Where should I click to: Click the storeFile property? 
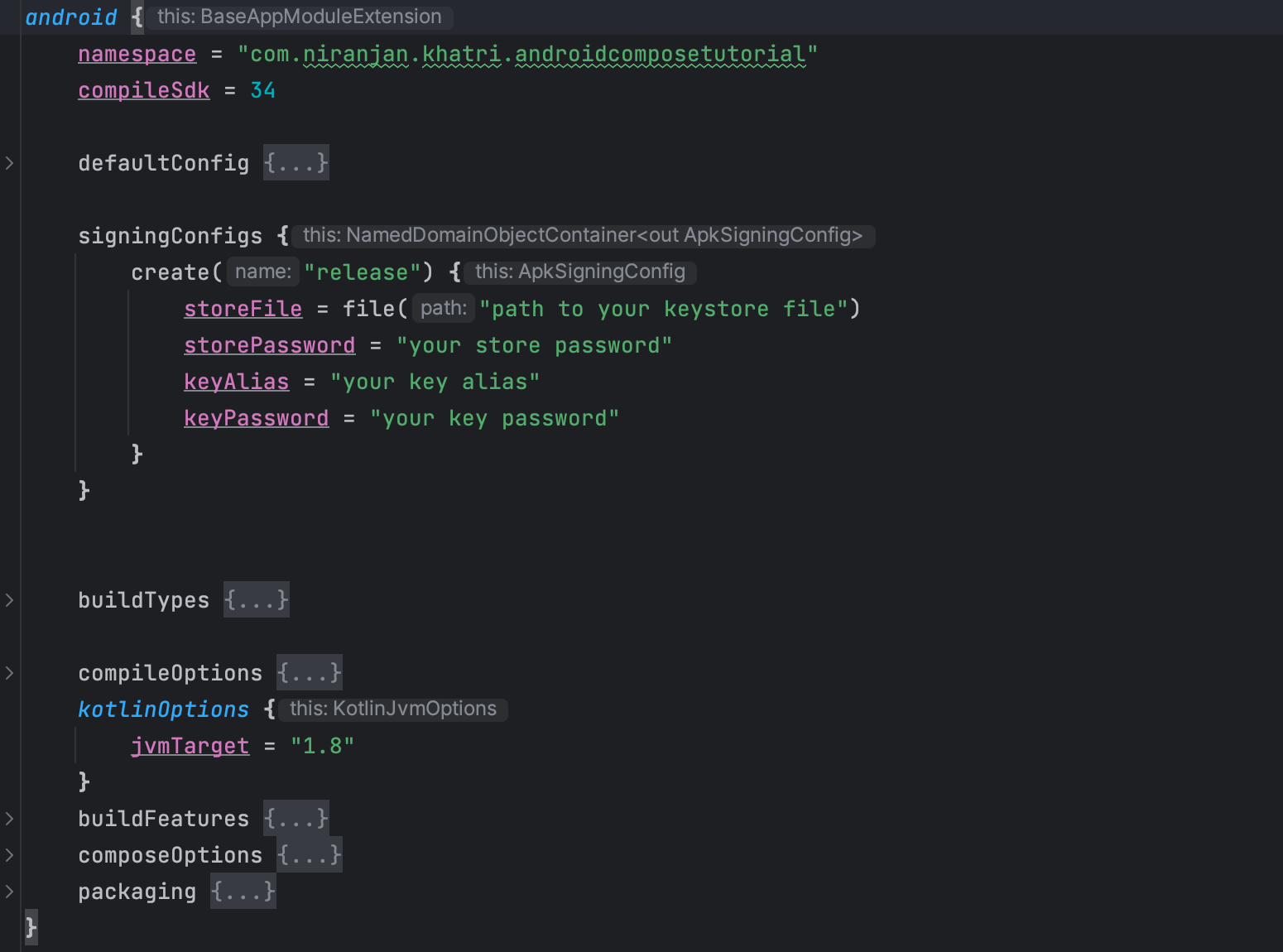point(243,309)
